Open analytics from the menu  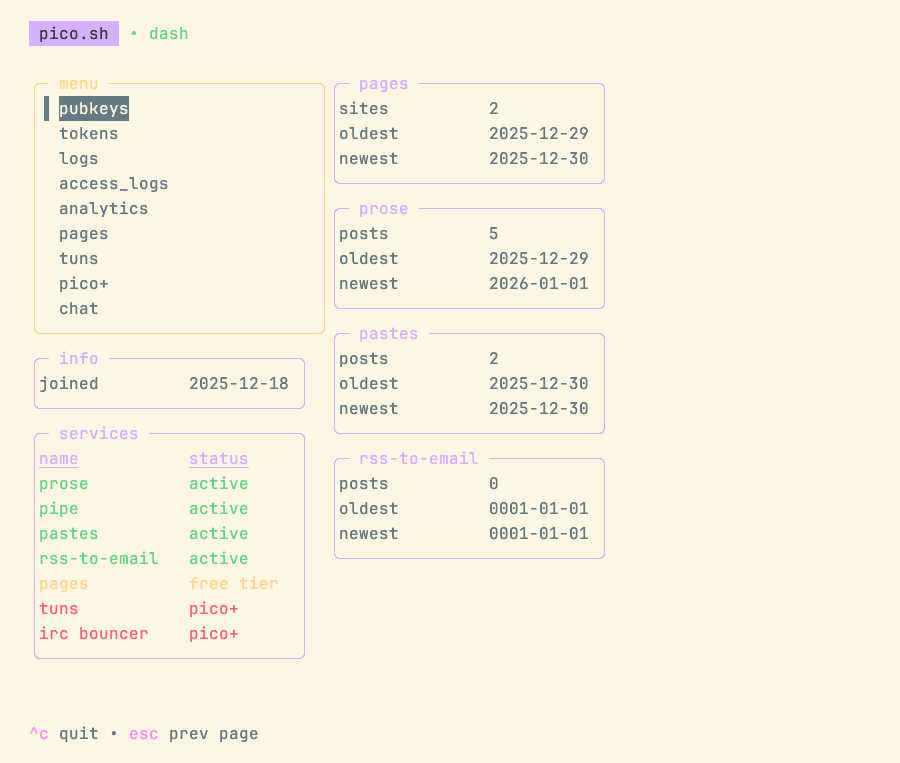pos(103,208)
